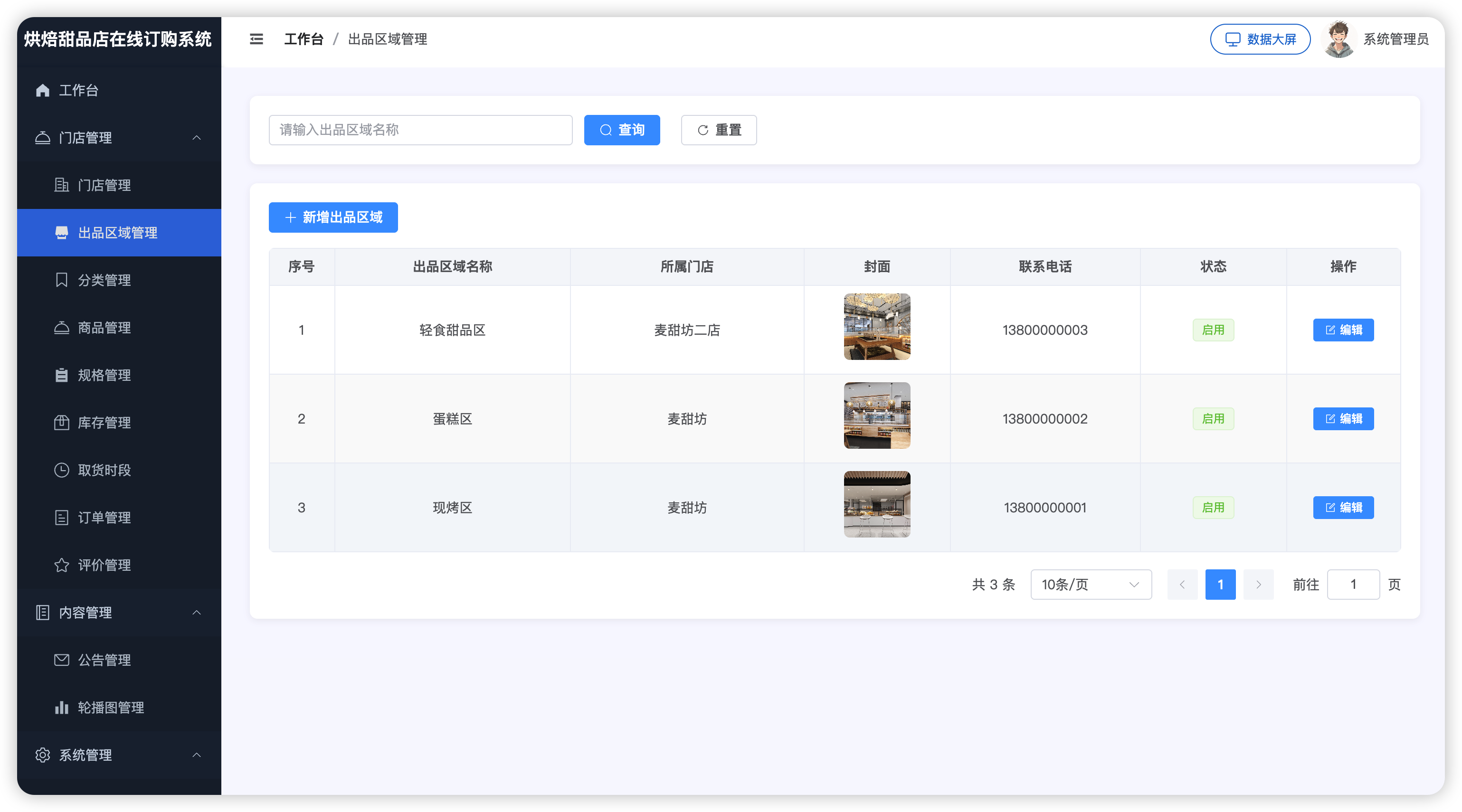The image size is (1462, 812).
Task: Open 轮播图管理 menu item
Action: coord(119,708)
